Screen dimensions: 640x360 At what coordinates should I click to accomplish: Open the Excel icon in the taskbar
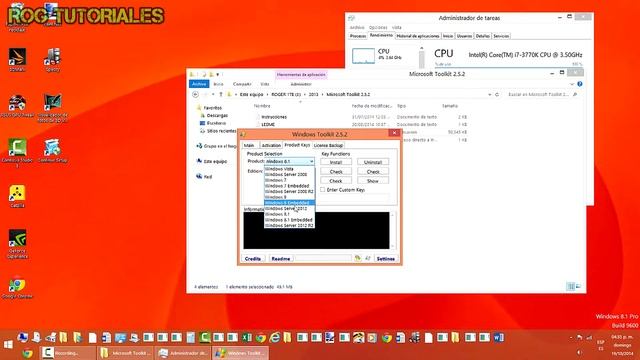coord(247,338)
